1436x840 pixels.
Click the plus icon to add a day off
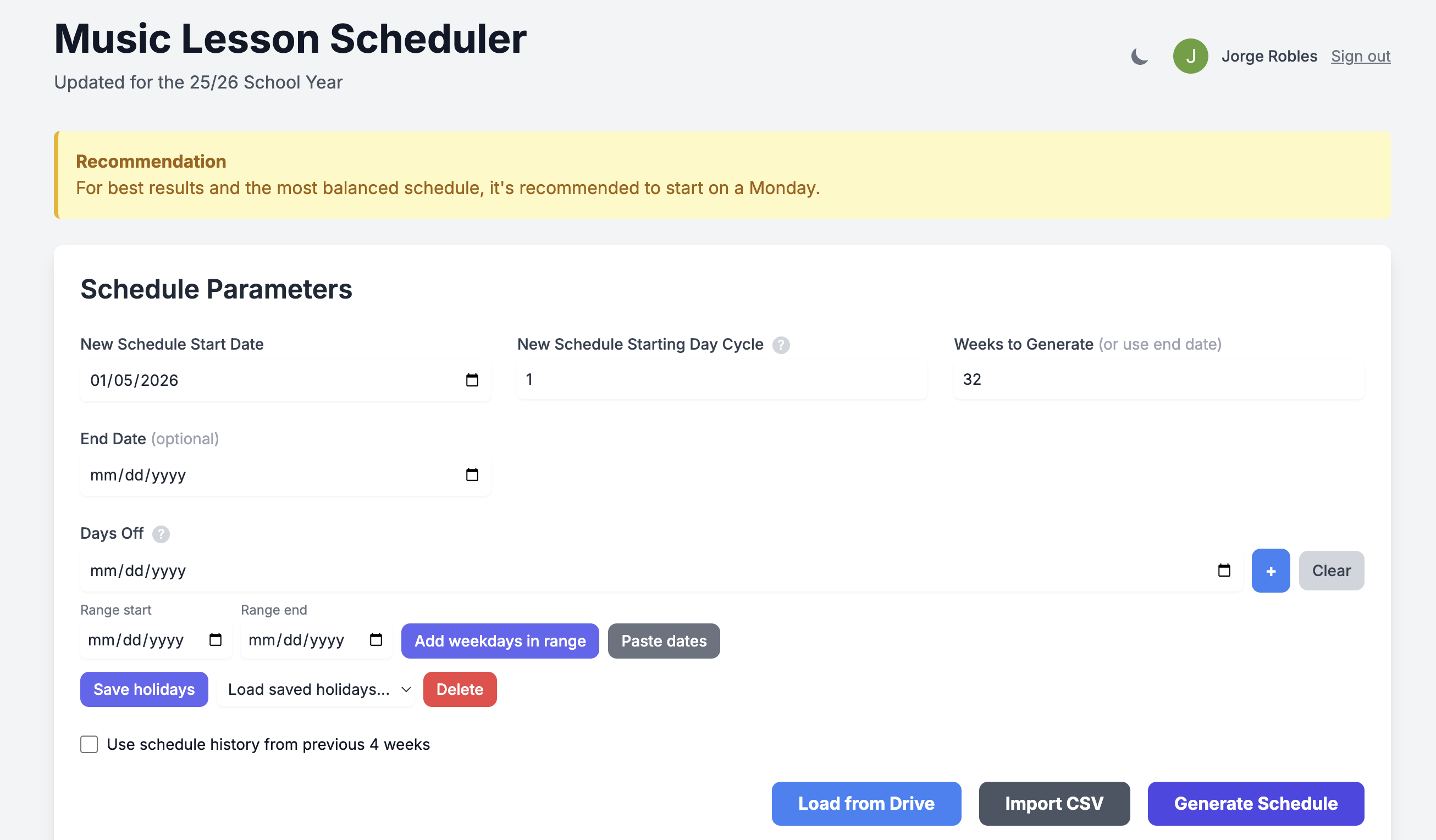[1271, 571]
